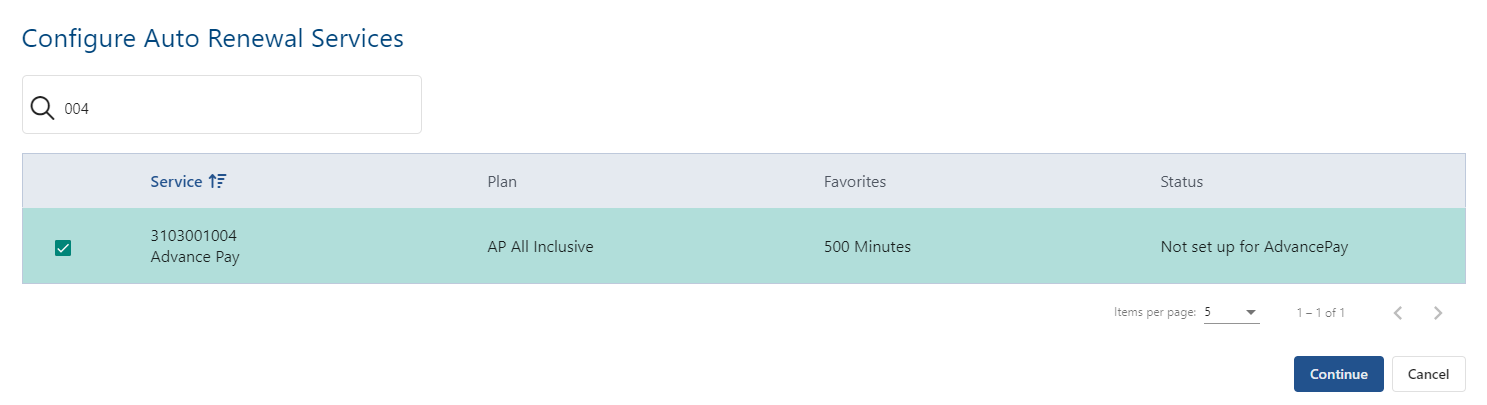Image resolution: width=1487 pixels, height=405 pixels.
Task: Click the Favorites column header
Action: 854,182
